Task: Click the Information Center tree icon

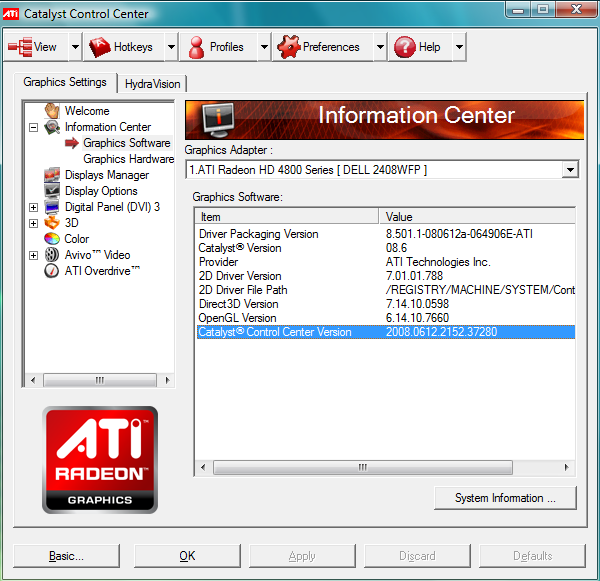Action: tap(52, 127)
